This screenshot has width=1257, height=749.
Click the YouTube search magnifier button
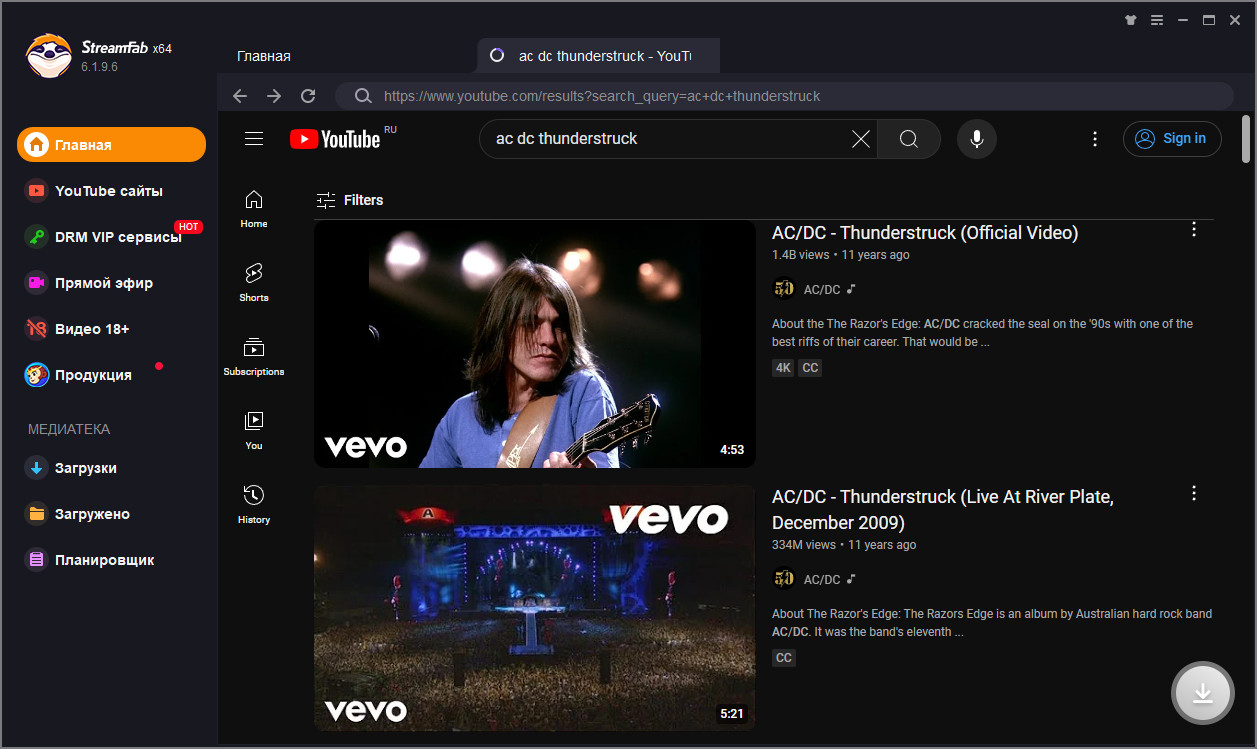tap(909, 139)
